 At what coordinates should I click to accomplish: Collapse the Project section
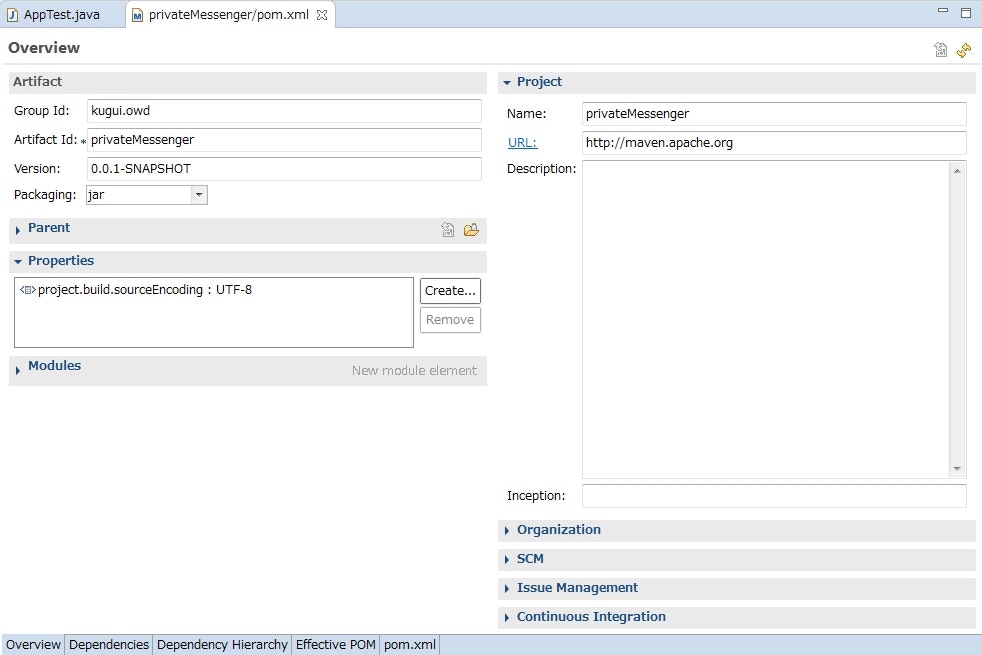[x=507, y=83]
